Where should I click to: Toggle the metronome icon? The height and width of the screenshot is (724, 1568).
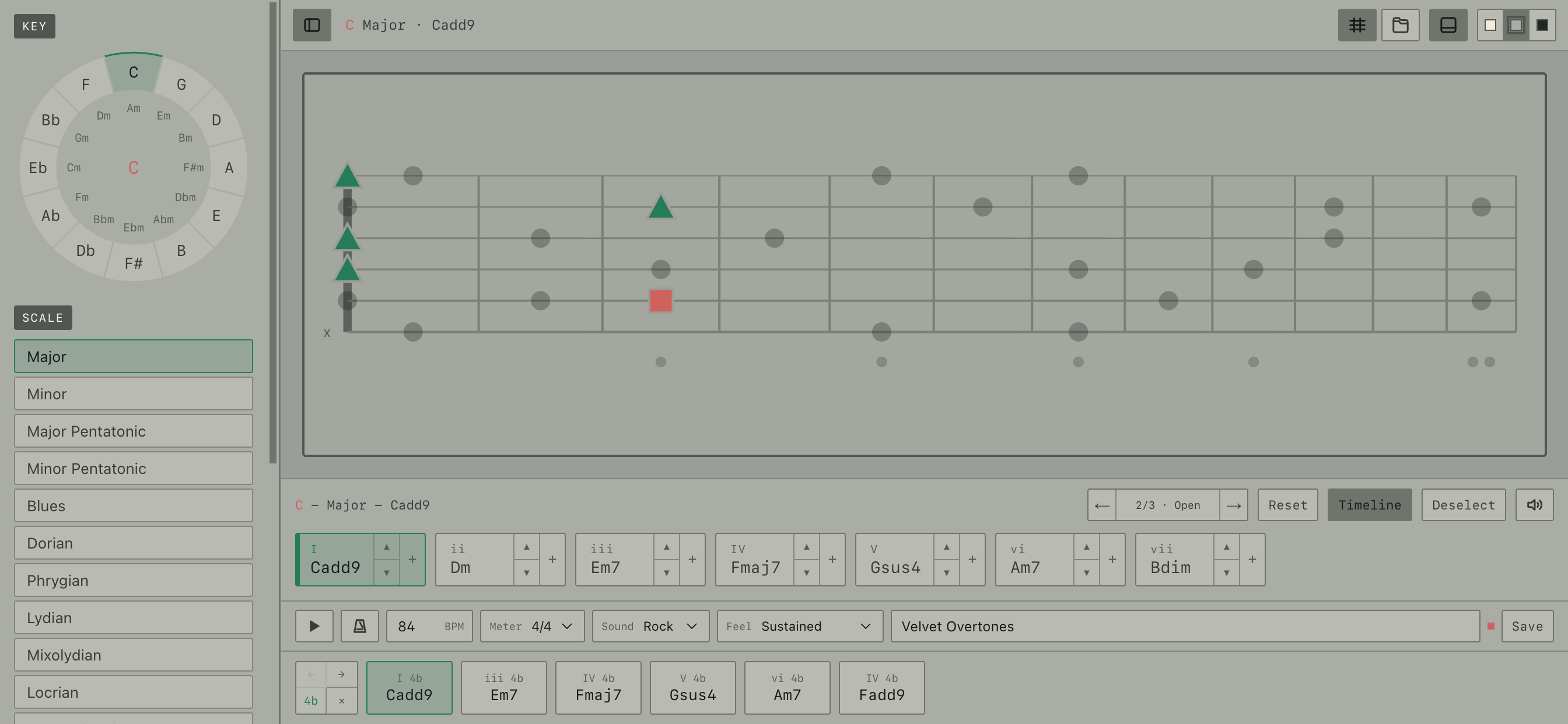(x=360, y=626)
